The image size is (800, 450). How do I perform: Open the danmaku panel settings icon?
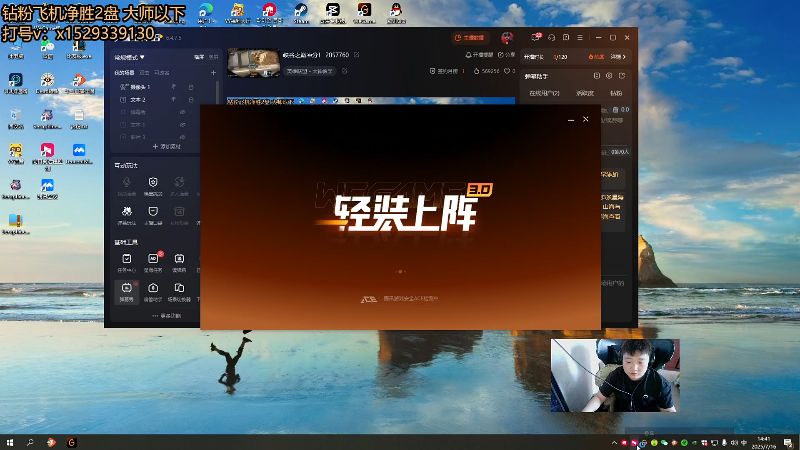(609, 76)
